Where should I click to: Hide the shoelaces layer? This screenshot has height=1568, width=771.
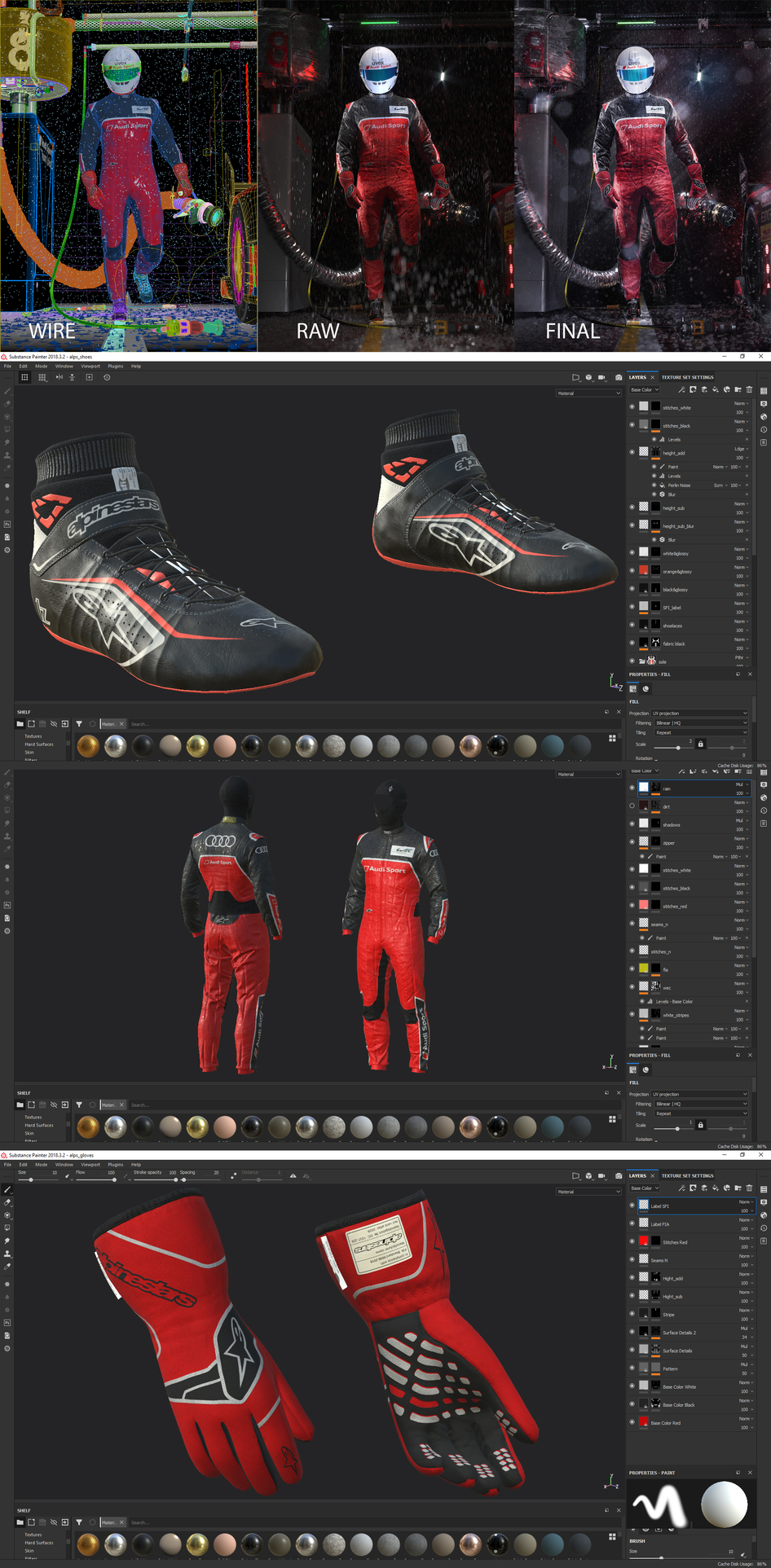[632, 624]
